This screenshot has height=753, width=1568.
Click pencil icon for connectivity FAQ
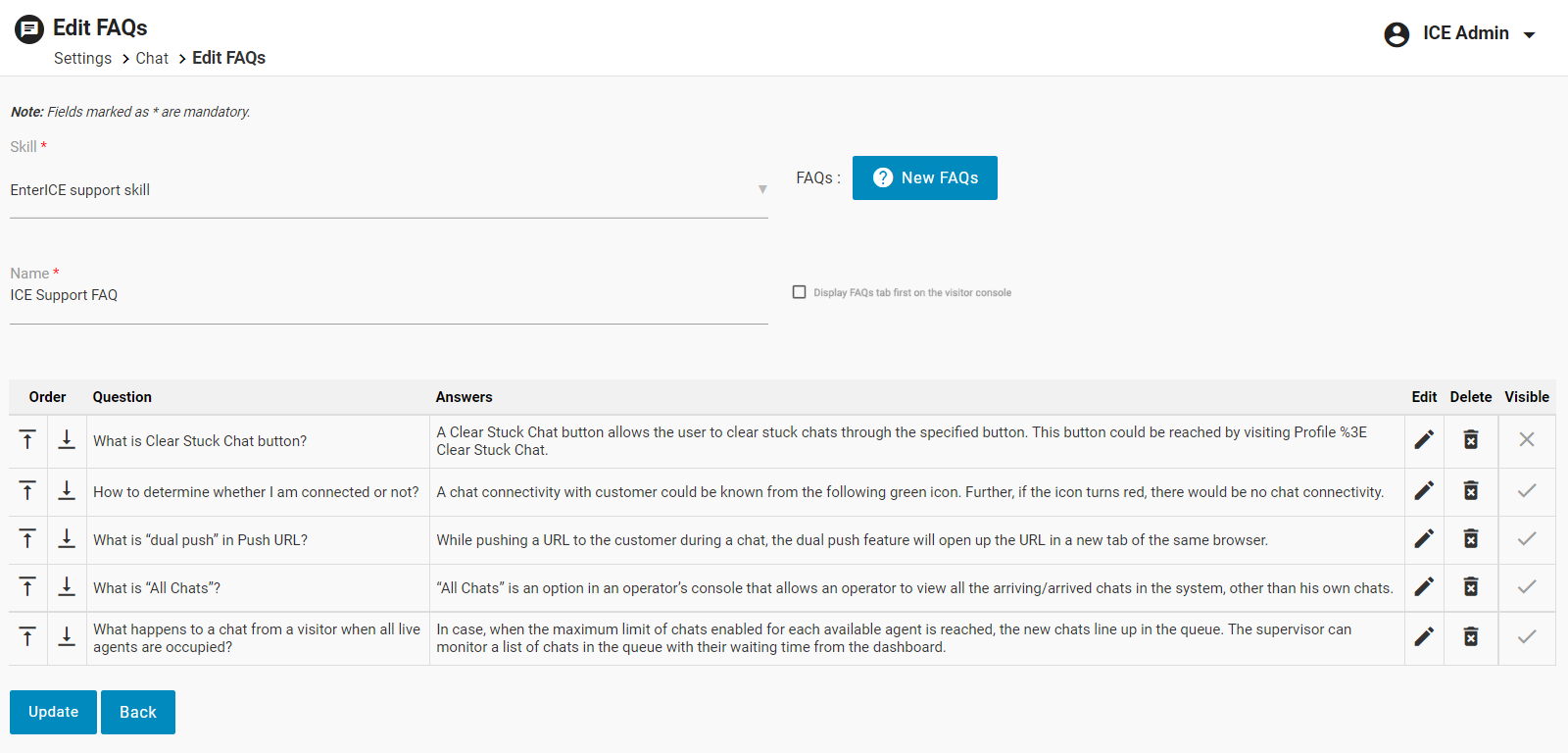[1424, 491]
